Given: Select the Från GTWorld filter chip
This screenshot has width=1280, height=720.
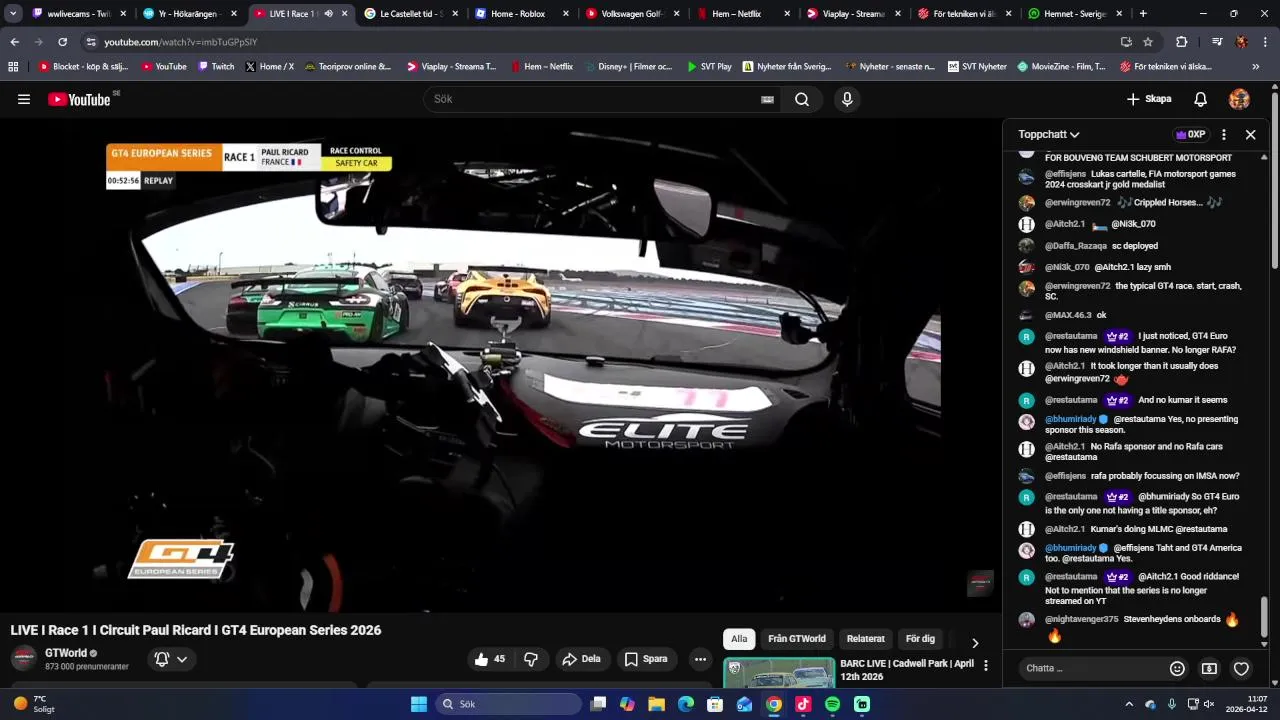Looking at the screenshot, I should [797, 639].
